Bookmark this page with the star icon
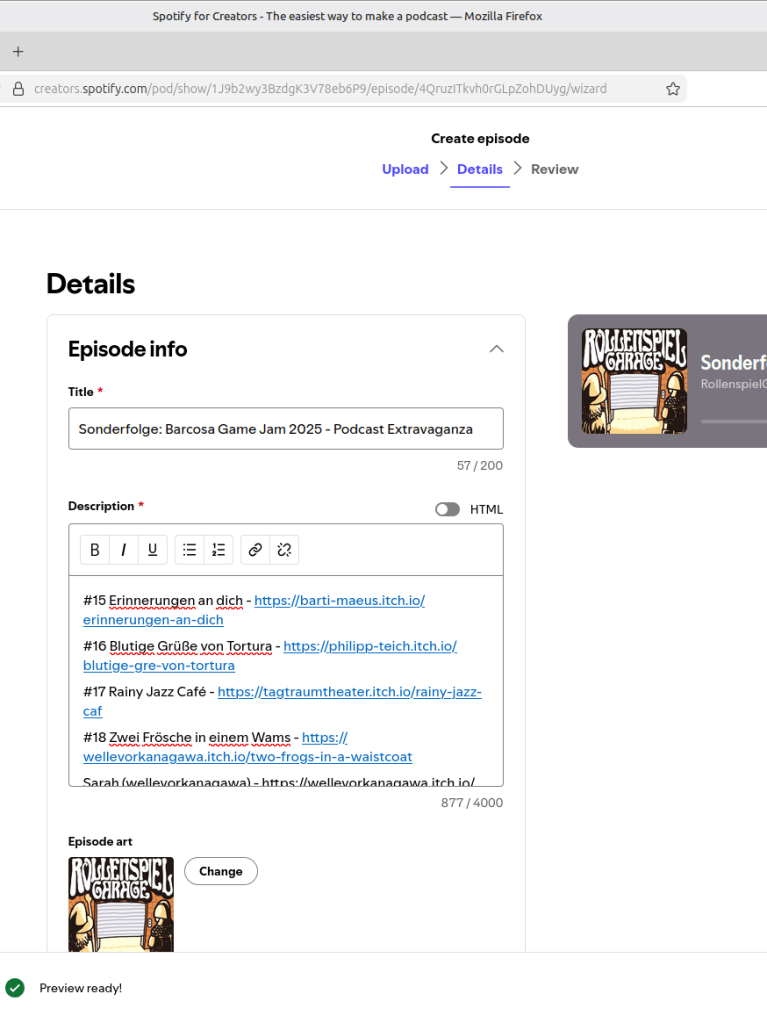The image size is (767, 1023). pos(673,88)
